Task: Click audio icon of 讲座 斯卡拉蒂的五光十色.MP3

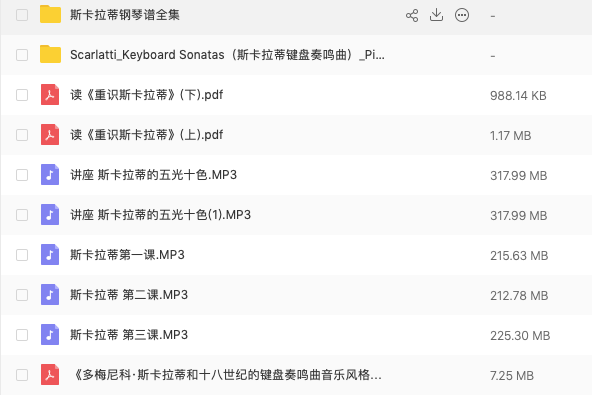Action: click(x=50, y=174)
